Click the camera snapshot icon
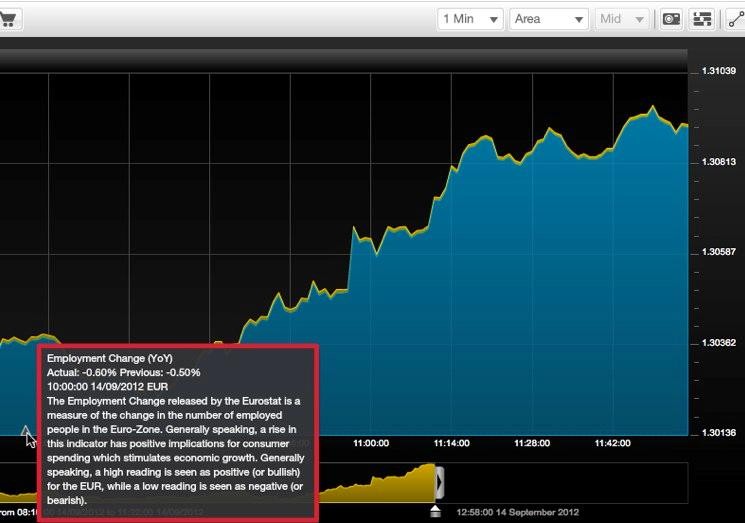745x523 pixels. [671, 19]
